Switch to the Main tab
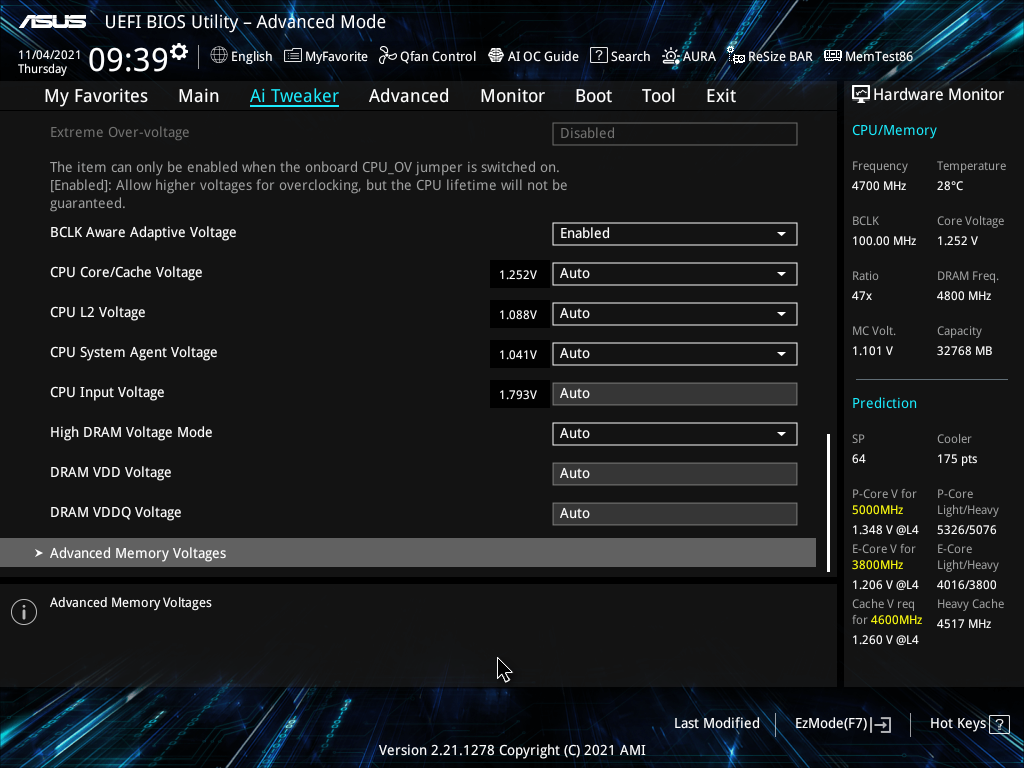The height and width of the screenshot is (768, 1024). pos(199,96)
